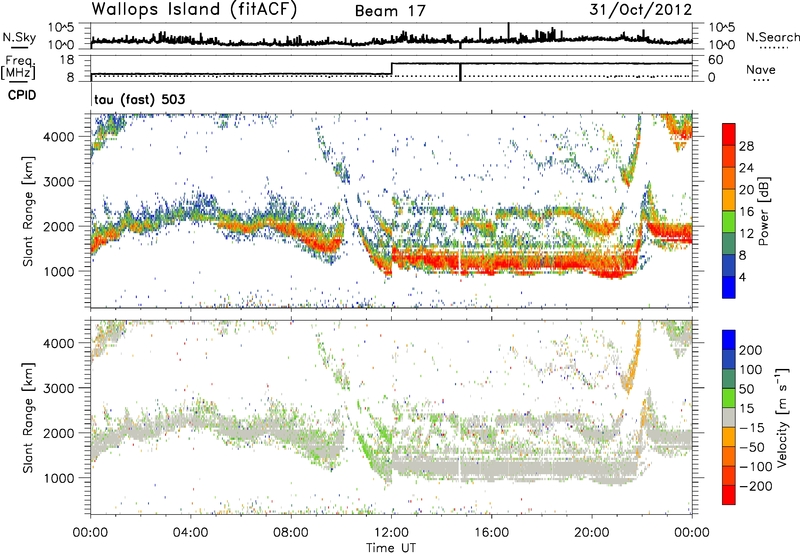Click the 'tau (fast) 503' mode text
Screen dimensions: 800x554
[139, 99]
